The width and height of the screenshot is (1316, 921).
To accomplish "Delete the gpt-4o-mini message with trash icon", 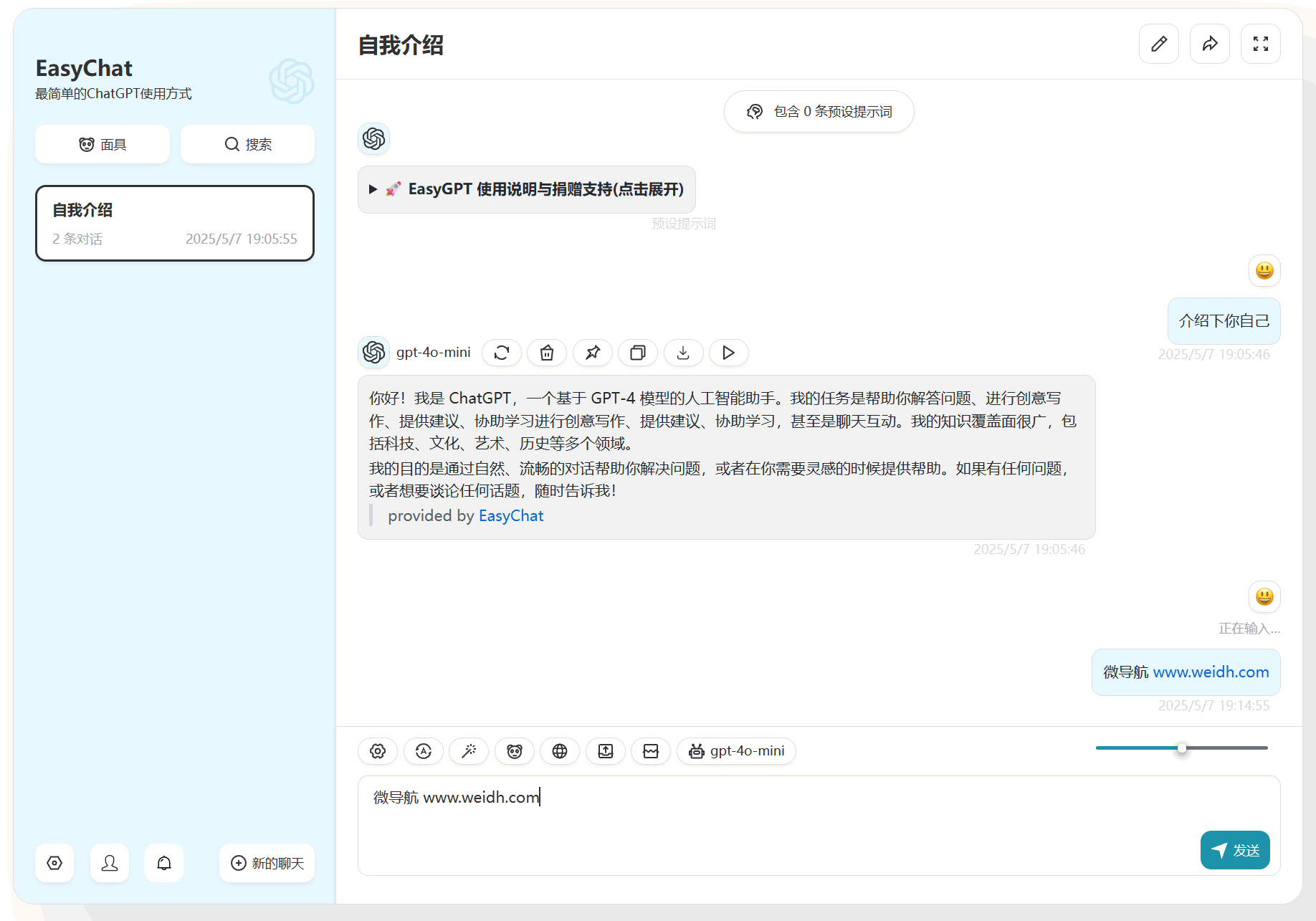I will [547, 353].
